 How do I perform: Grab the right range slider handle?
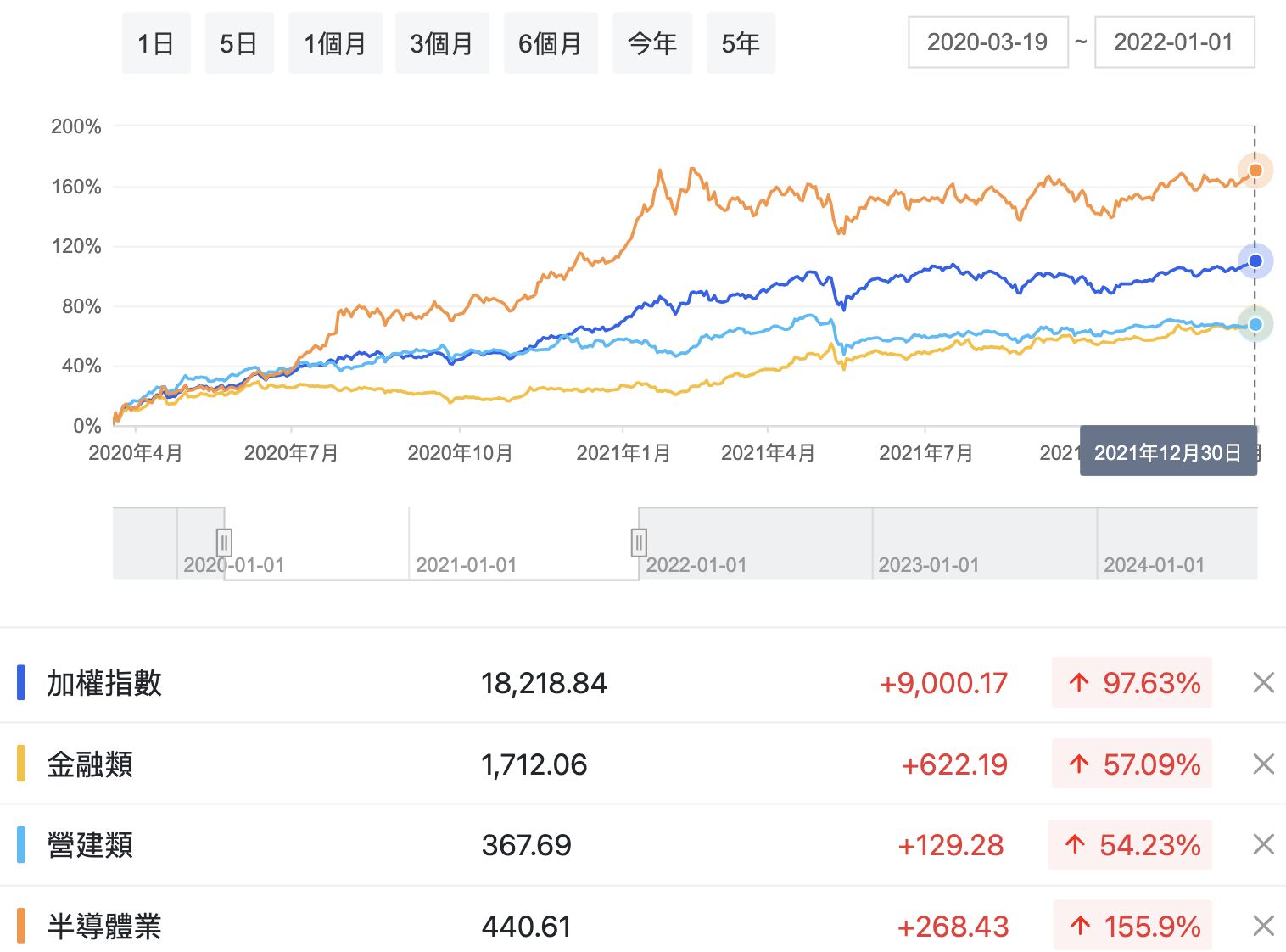pos(639,541)
